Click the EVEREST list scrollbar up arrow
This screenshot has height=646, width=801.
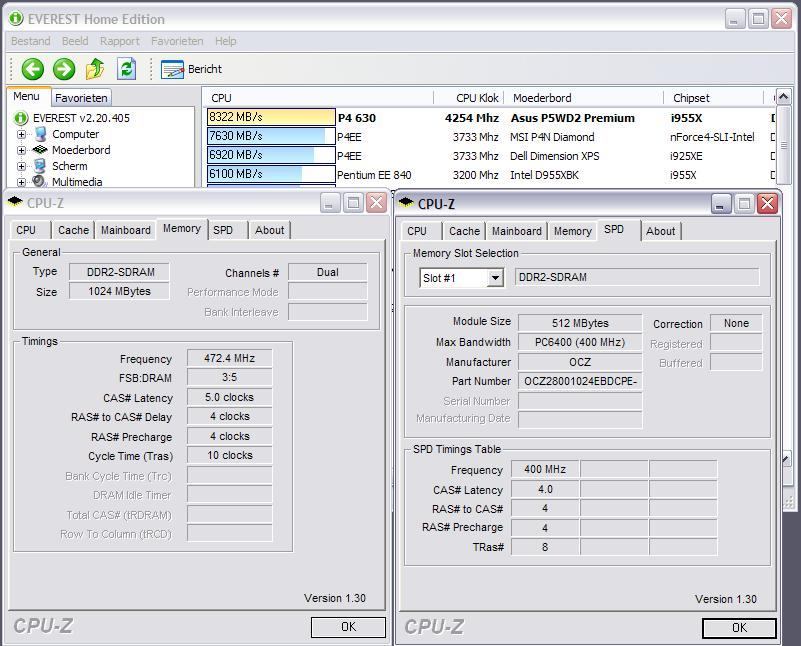[x=784, y=97]
